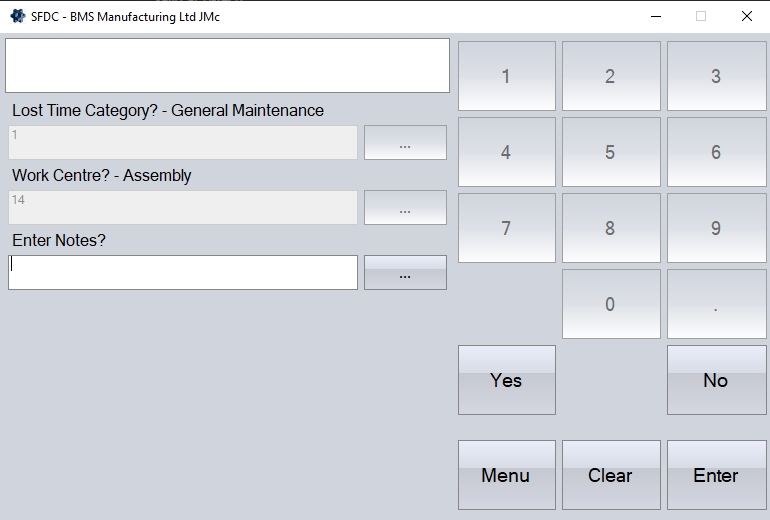Open Lost Time Category lookup ellipsis
Screen dimensions: 770x520
click(x=405, y=143)
